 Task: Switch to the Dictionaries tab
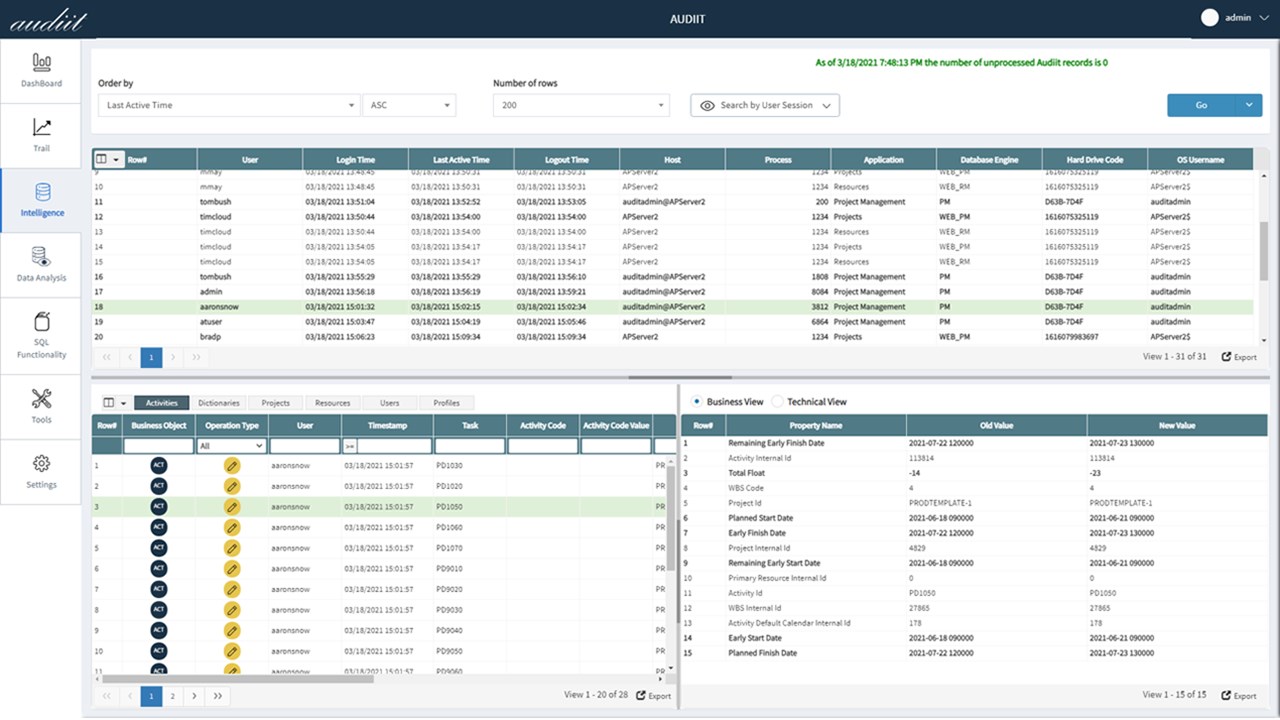point(218,403)
